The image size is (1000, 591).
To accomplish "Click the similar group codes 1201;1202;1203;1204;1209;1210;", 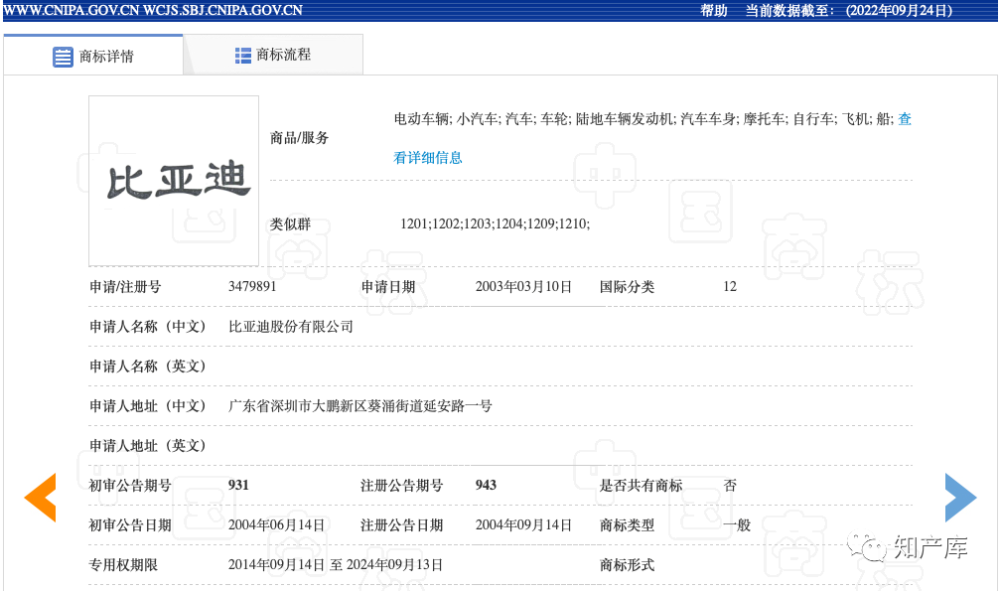I will (495, 224).
